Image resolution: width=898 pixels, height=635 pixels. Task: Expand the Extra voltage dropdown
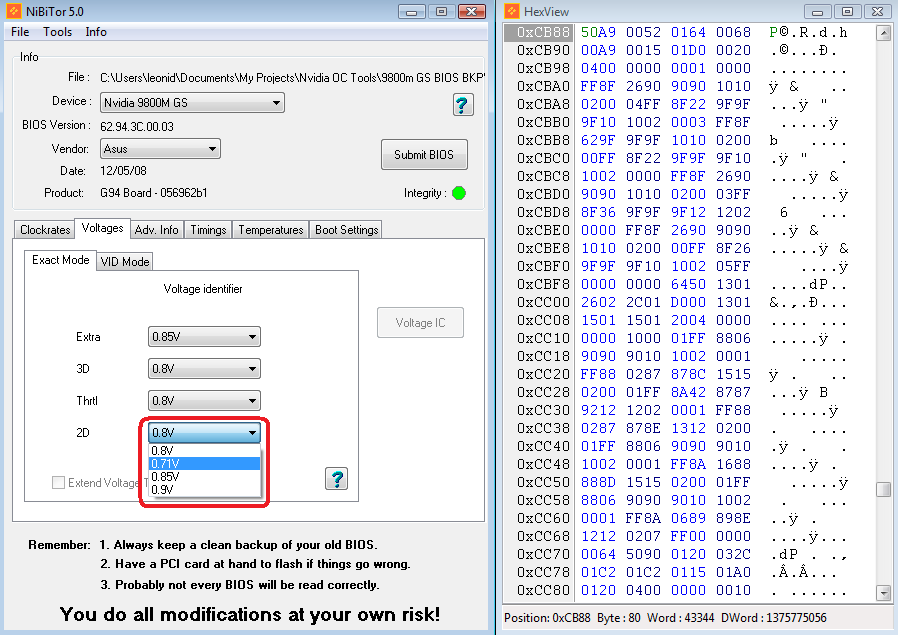click(x=204, y=337)
